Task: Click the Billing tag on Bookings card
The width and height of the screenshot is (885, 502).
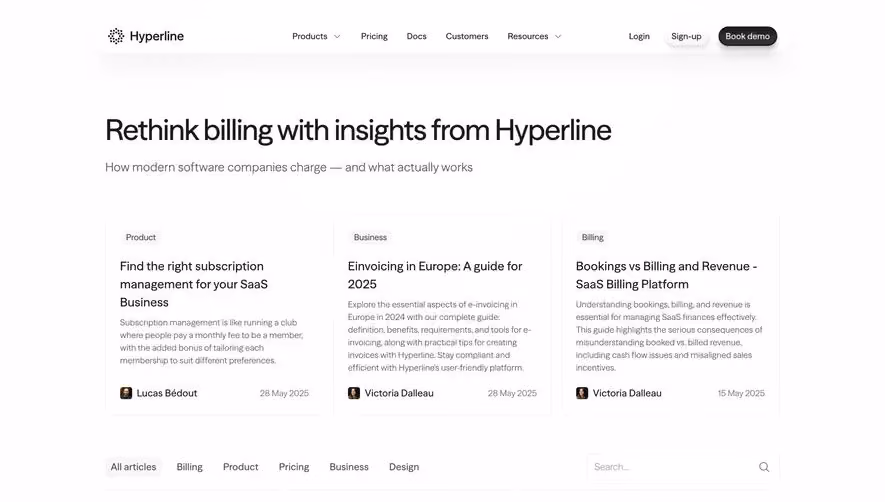Action: 593,237
